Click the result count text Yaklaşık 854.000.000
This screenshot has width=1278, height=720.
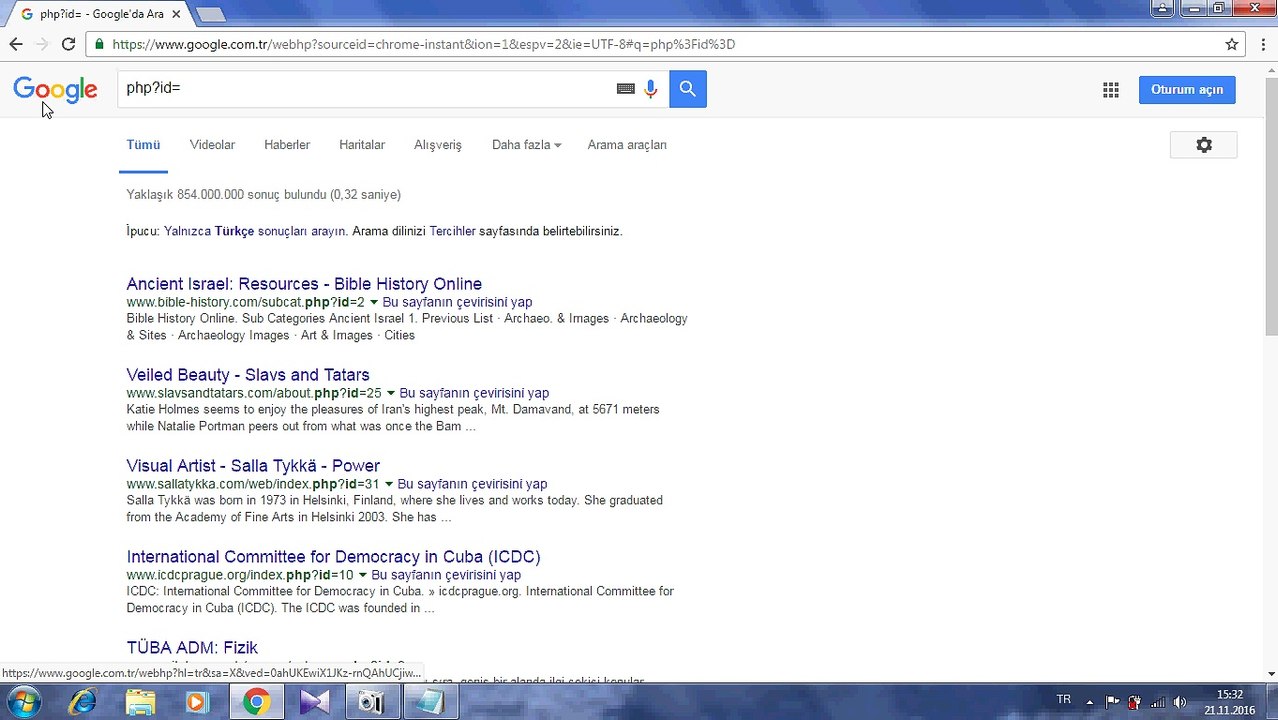pos(263,195)
